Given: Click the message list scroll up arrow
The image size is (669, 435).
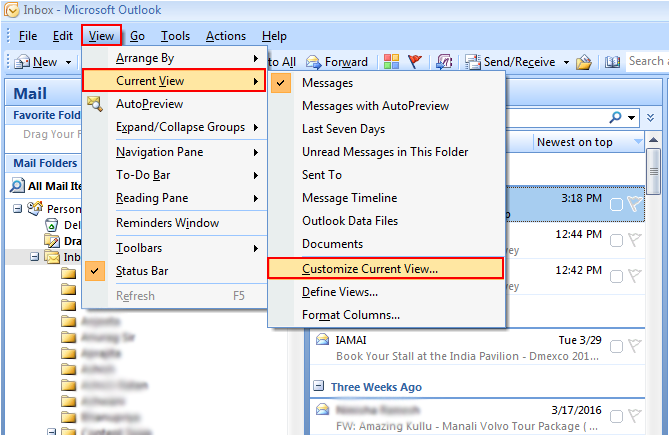Looking at the screenshot, I should (654, 140).
